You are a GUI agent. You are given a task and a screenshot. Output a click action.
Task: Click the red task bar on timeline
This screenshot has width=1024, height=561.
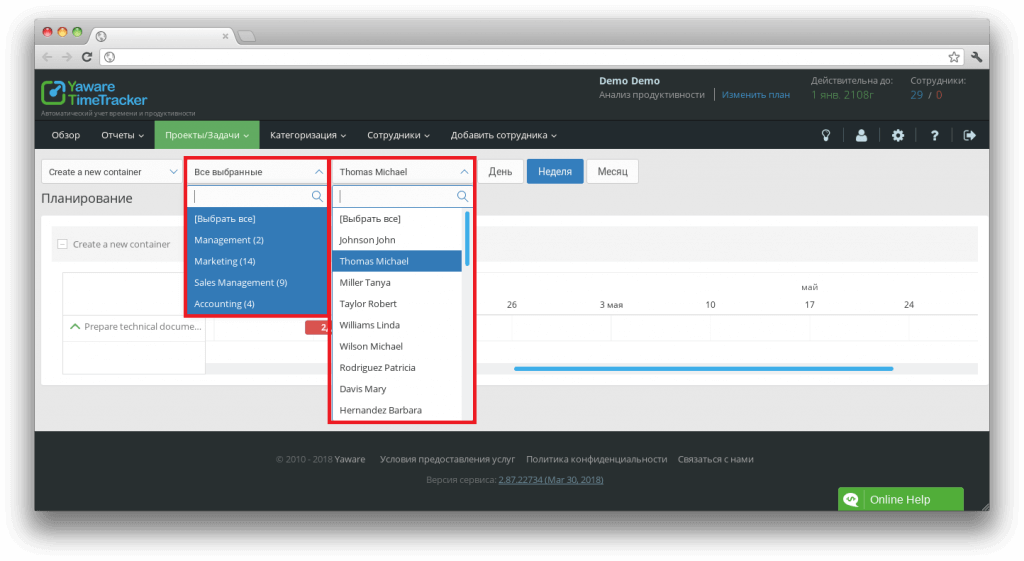pos(317,328)
